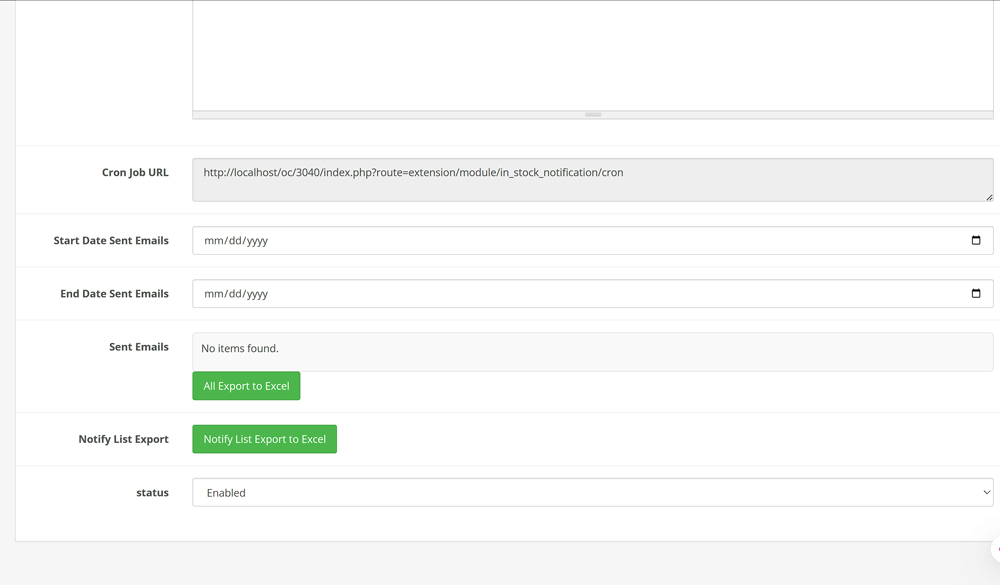This screenshot has height=585, width=1000.
Task: Click the End Date Sent Emails label
Action: point(114,294)
